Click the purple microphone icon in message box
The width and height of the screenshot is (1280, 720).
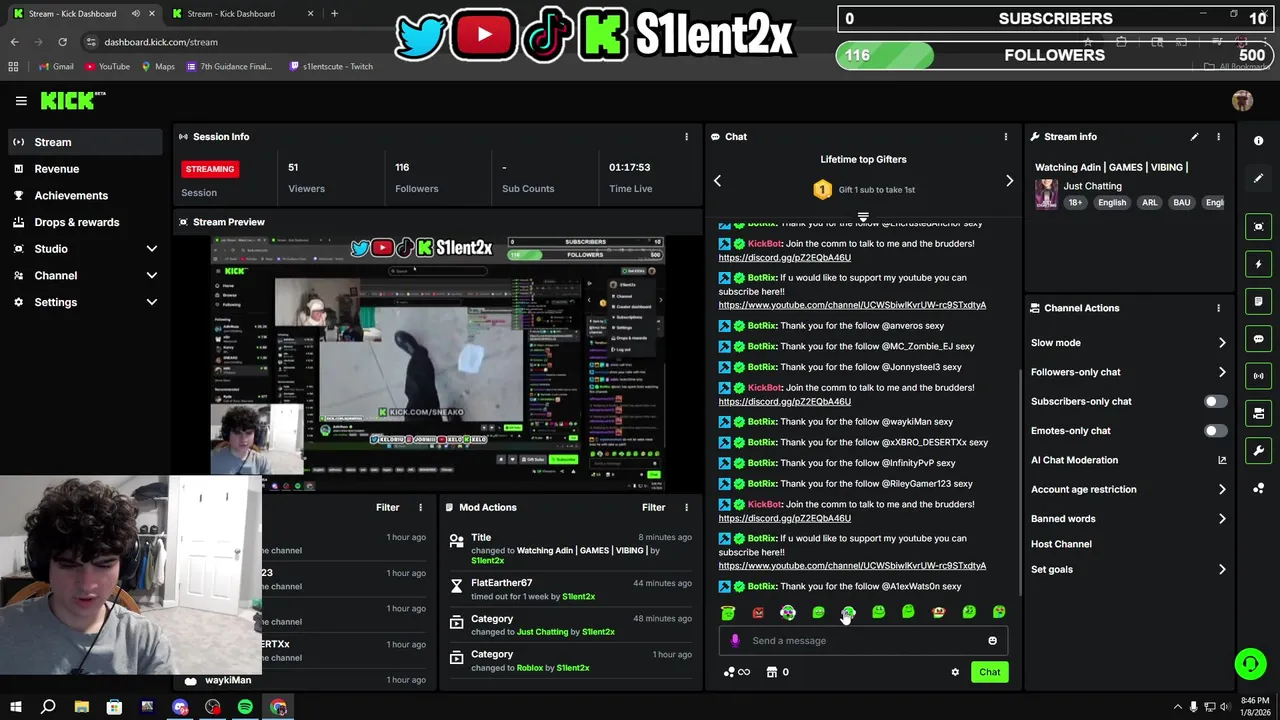point(735,641)
